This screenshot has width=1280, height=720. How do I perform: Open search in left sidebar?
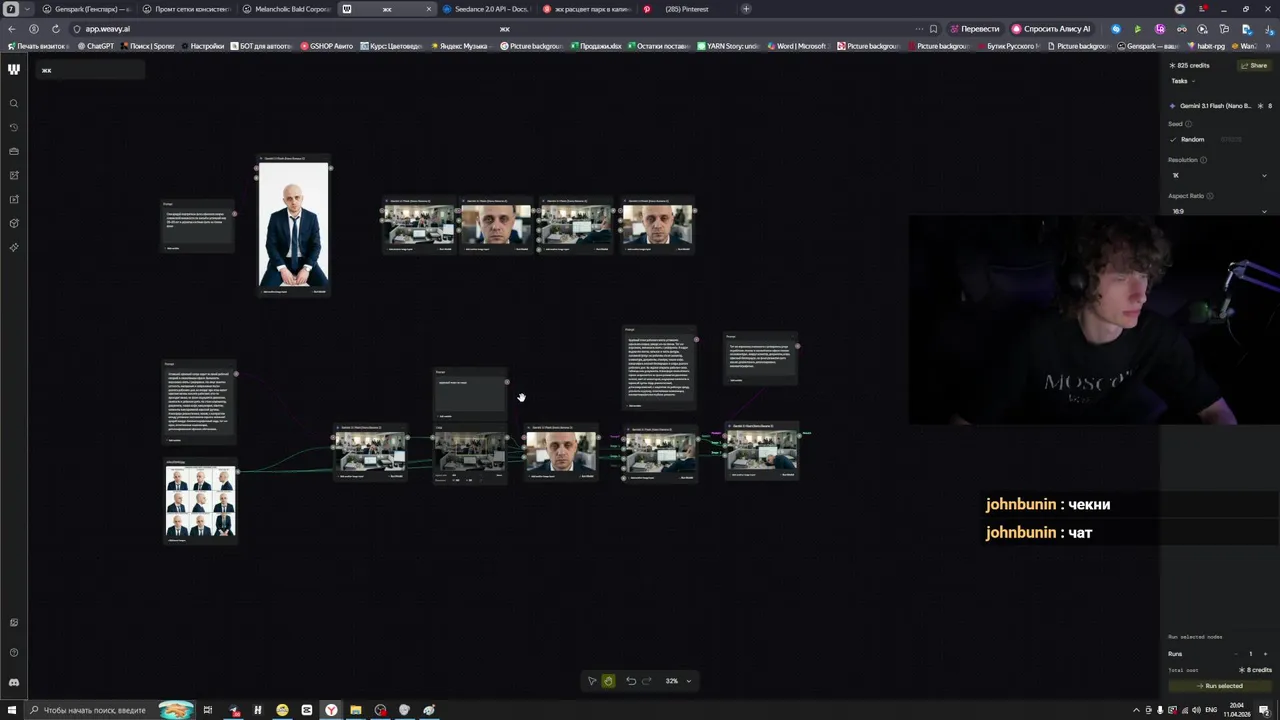tap(14, 104)
